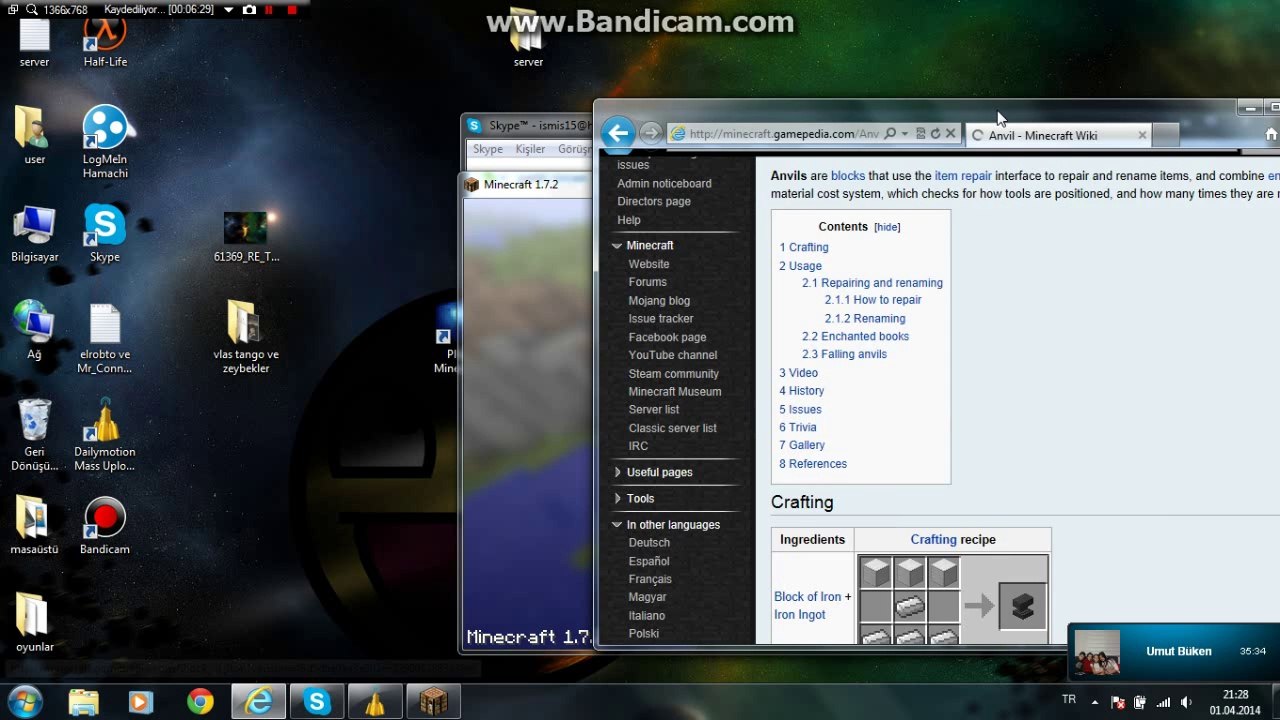
Task: Switch to Skype in the taskbar
Action: pos(317,702)
